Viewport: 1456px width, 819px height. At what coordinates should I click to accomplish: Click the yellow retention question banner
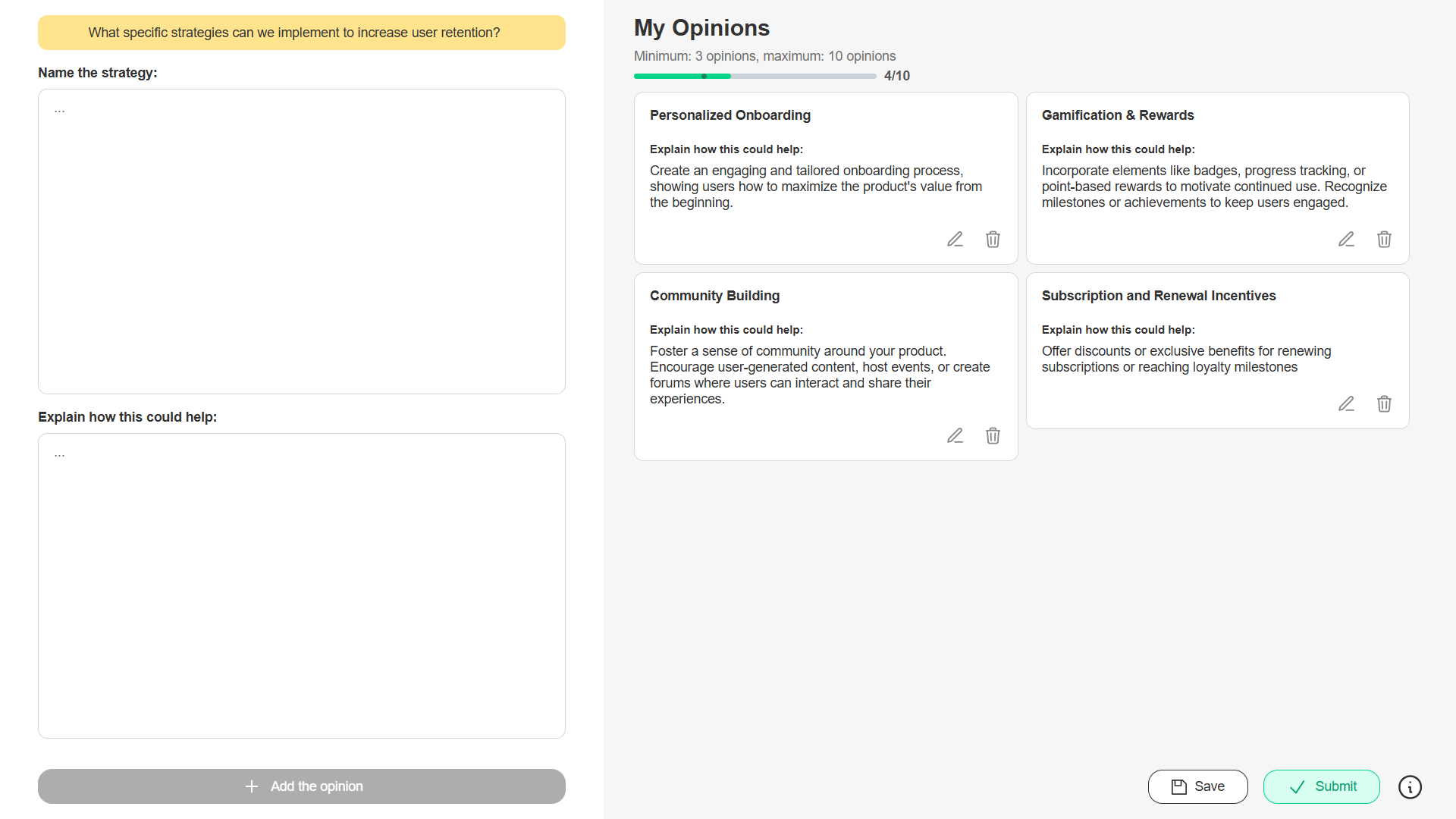point(302,33)
